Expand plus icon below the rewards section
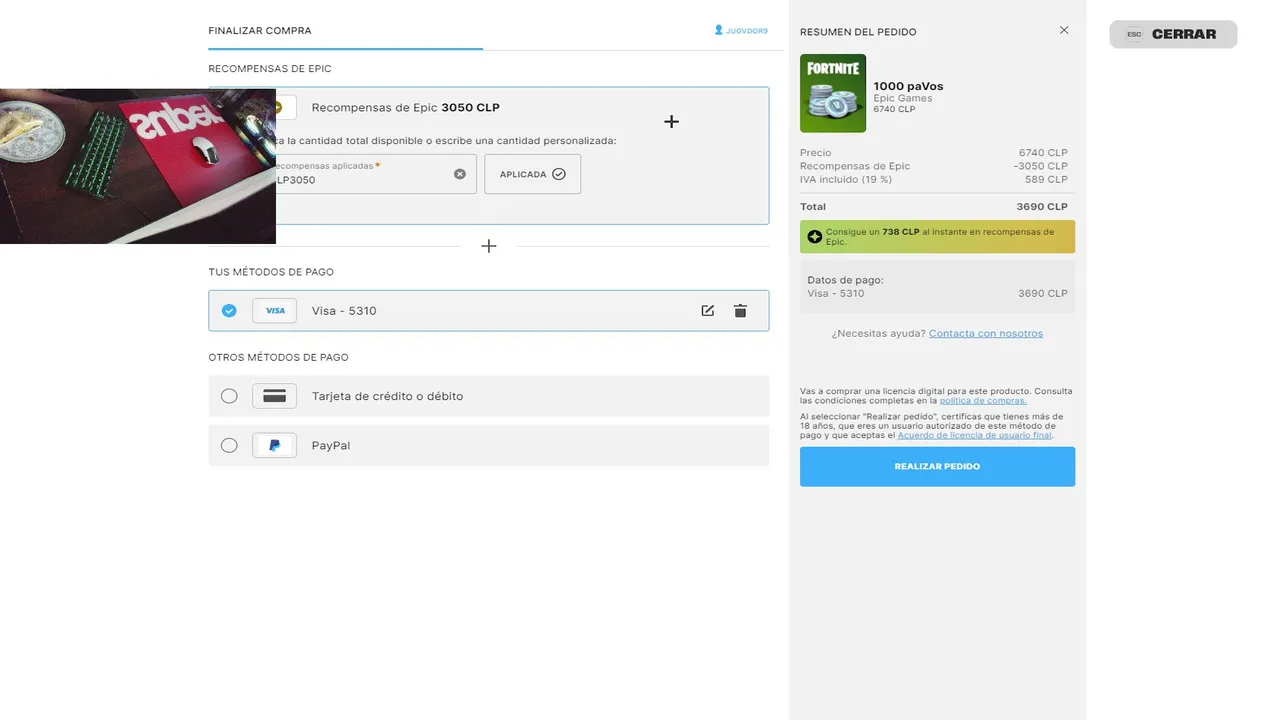This screenshot has width=1280, height=720. pyautogui.click(x=489, y=246)
